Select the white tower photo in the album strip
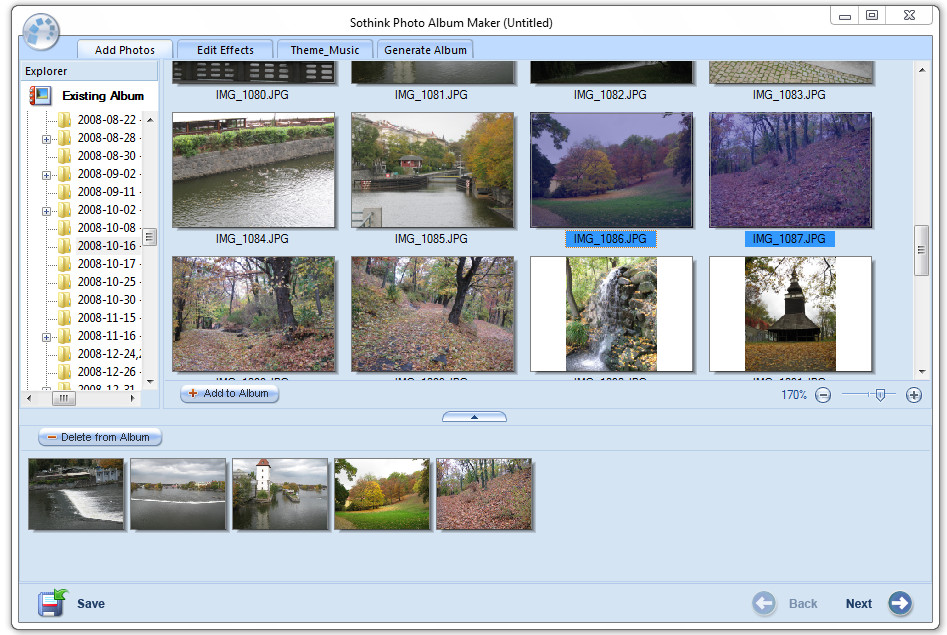Viewport: 947px width, 635px height. (280, 494)
